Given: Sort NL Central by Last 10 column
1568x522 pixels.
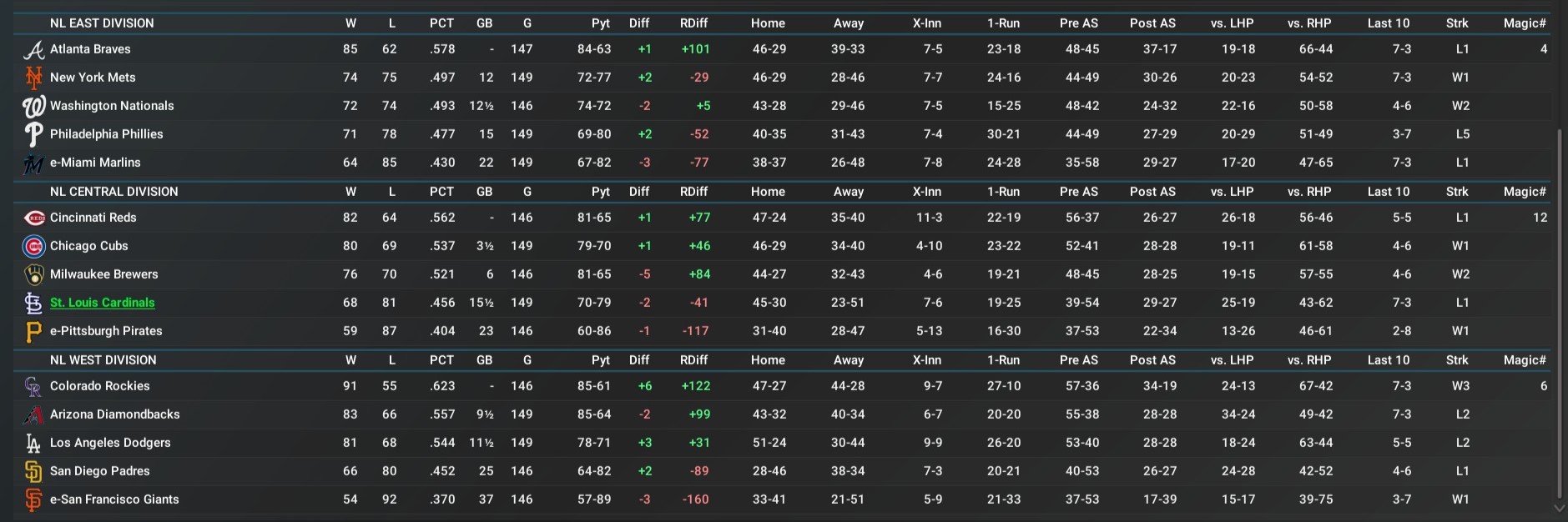Looking at the screenshot, I should pos(1388,192).
